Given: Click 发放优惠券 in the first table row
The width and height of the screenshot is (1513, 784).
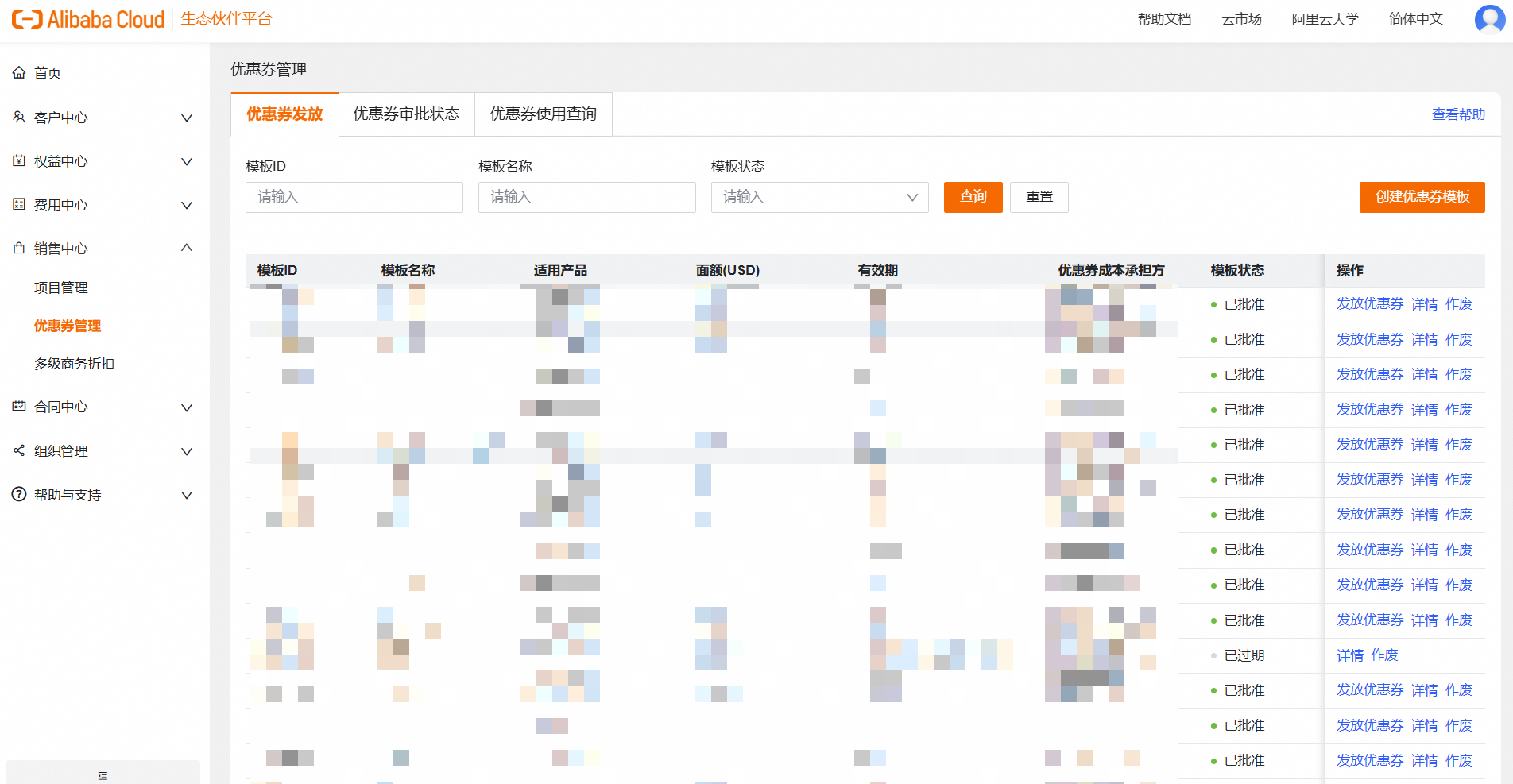Looking at the screenshot, I should [1370, 304].
